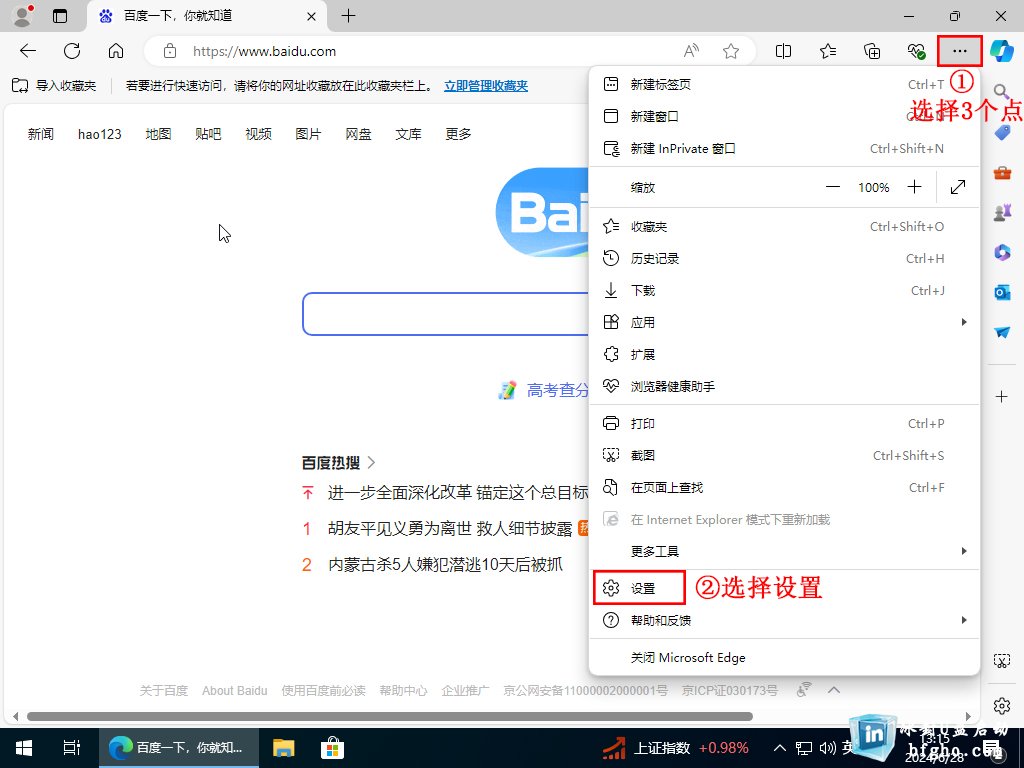Select 新建 InPrivate 窗口 menu item
This screenshot has width=1024, height=768.
tap(784, 148)
